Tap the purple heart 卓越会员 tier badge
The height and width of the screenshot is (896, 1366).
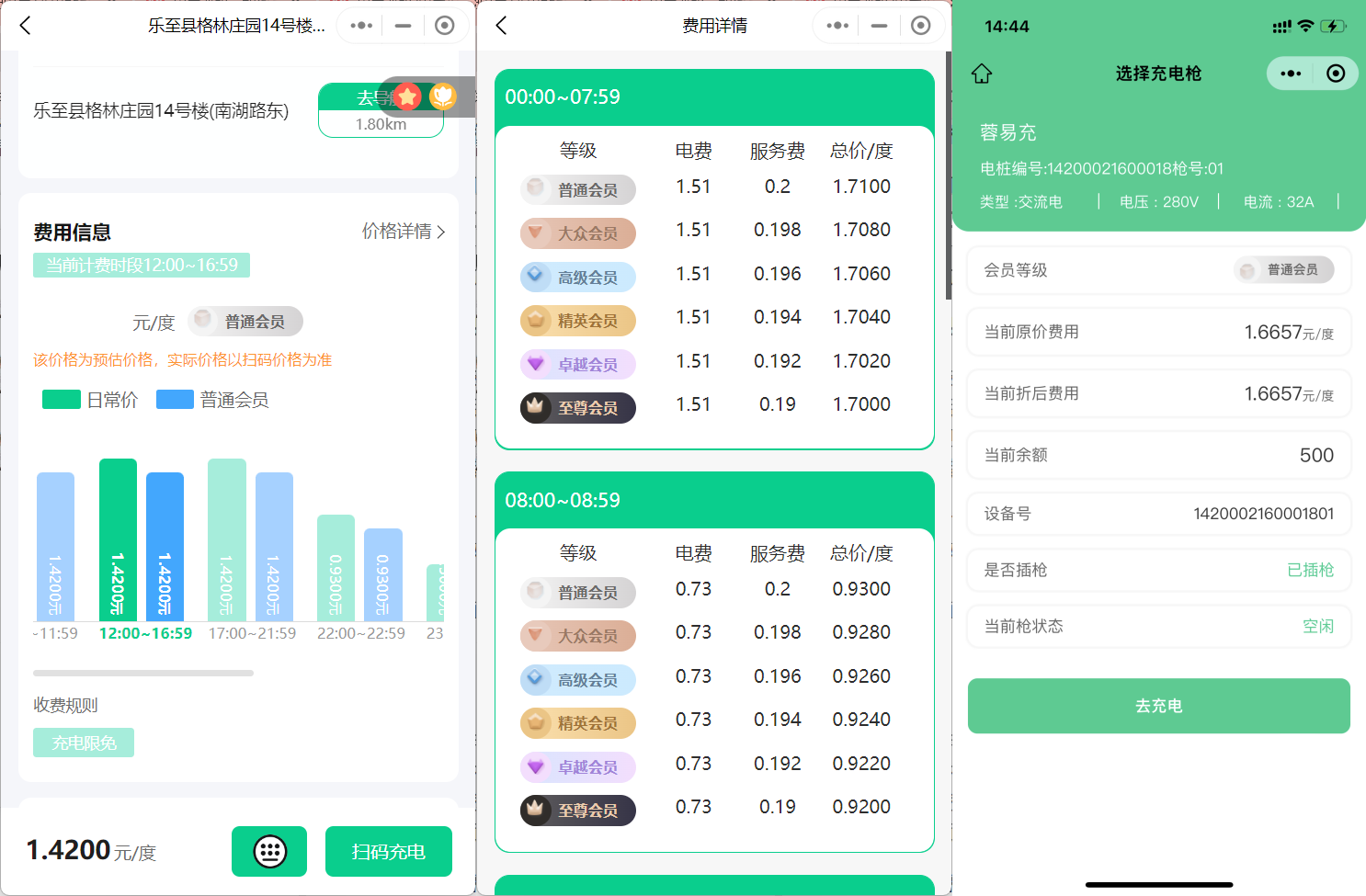point(577,364)
